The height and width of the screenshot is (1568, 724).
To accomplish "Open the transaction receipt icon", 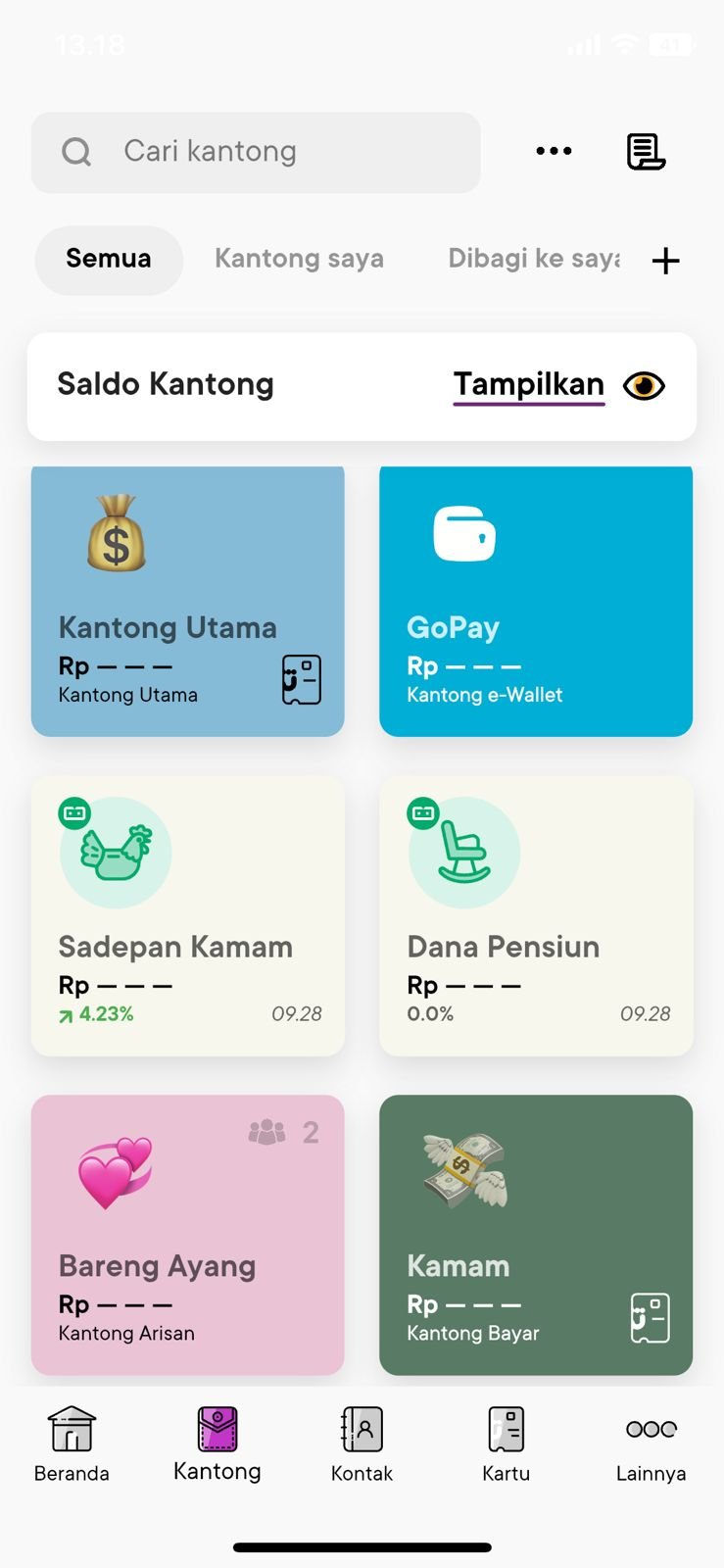I will tap(646, 152).
